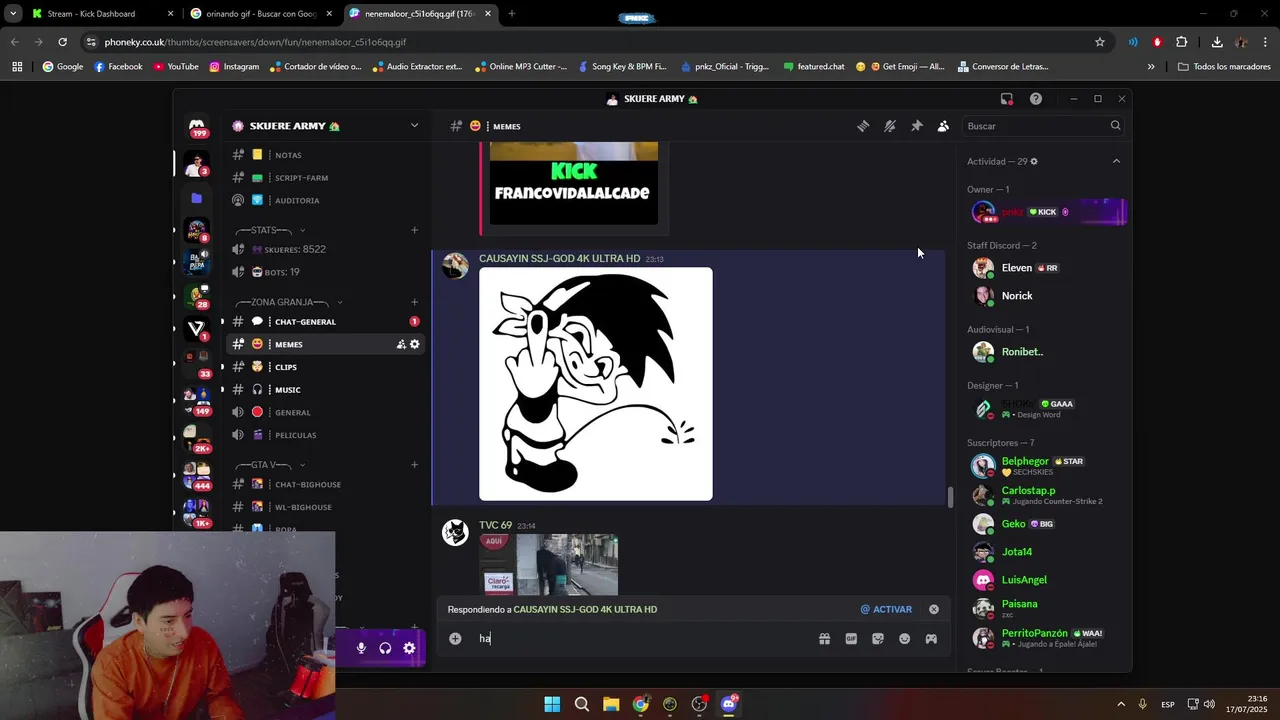Open Todos los marcadores folder
Viewport: 1280px width, 720px height.
coord(1225,67)
